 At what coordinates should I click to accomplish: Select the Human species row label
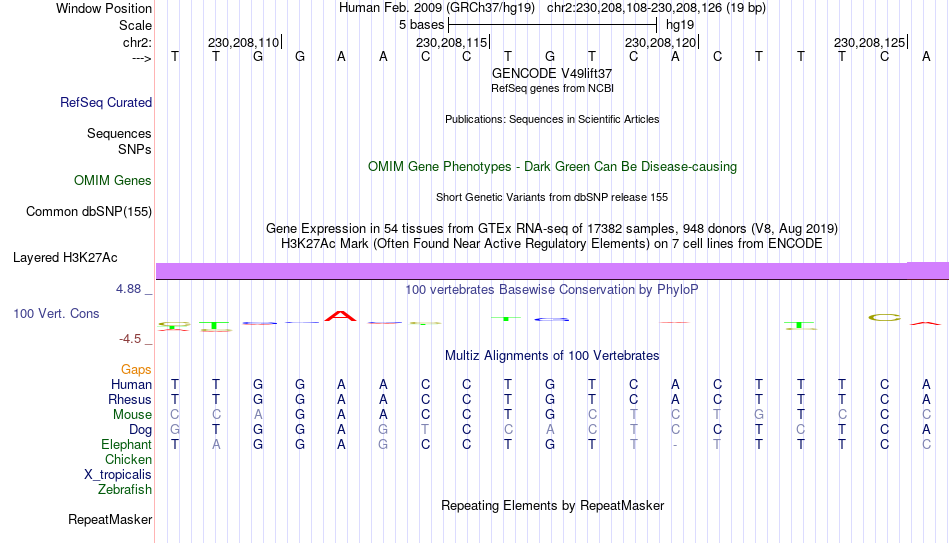tap(131, 384)
